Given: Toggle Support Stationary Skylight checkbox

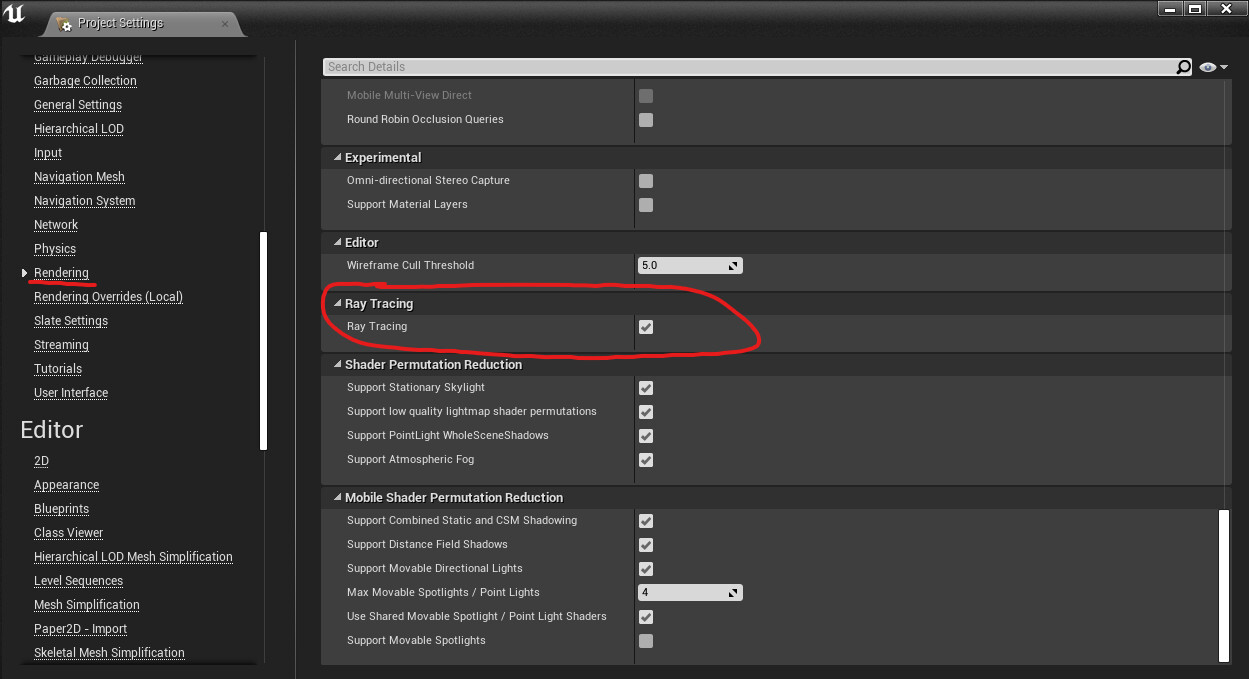Looking at the screenshot, I should (x=646, y=388).
